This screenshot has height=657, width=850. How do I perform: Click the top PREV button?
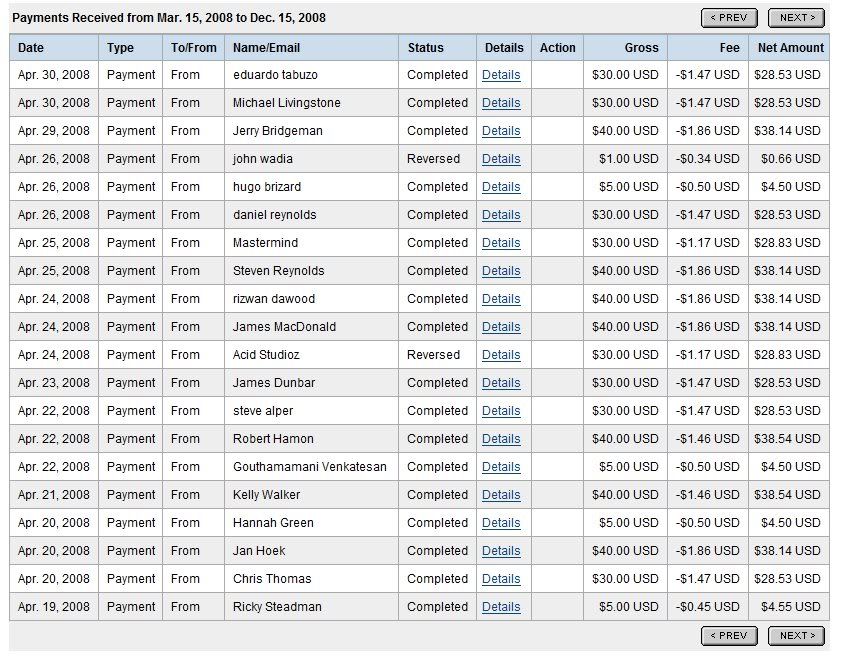tap(729, 17)
